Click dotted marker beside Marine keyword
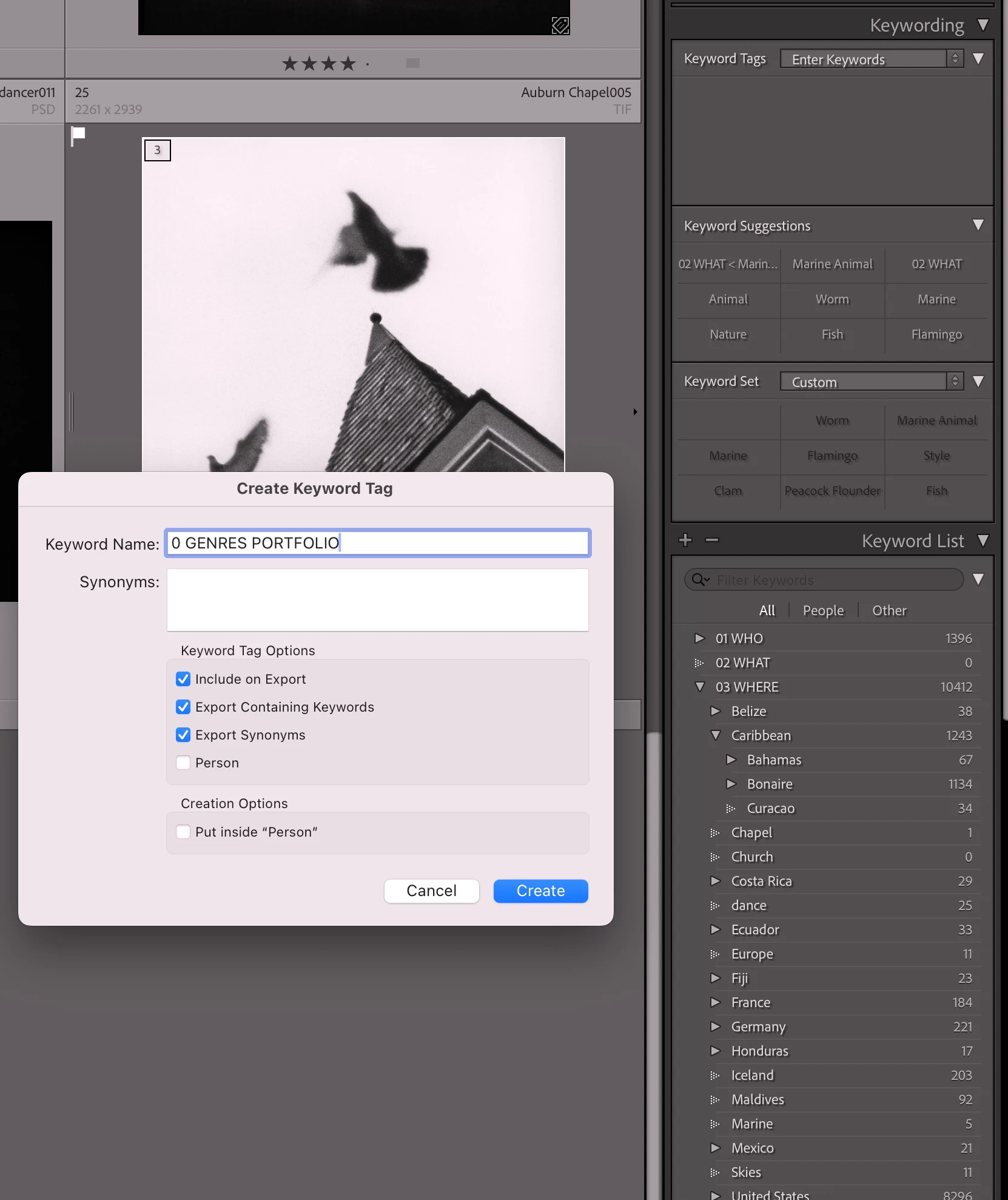Screen dimensions: 1008x1200 click(715, 1124)
